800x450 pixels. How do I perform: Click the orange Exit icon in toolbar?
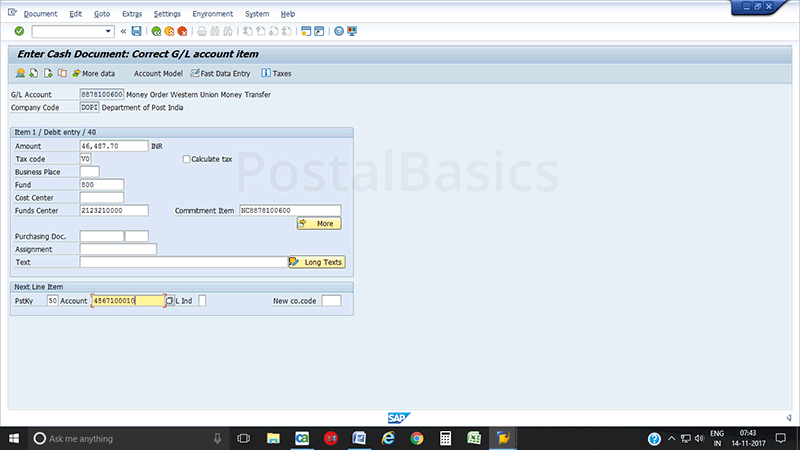point(169,31)
